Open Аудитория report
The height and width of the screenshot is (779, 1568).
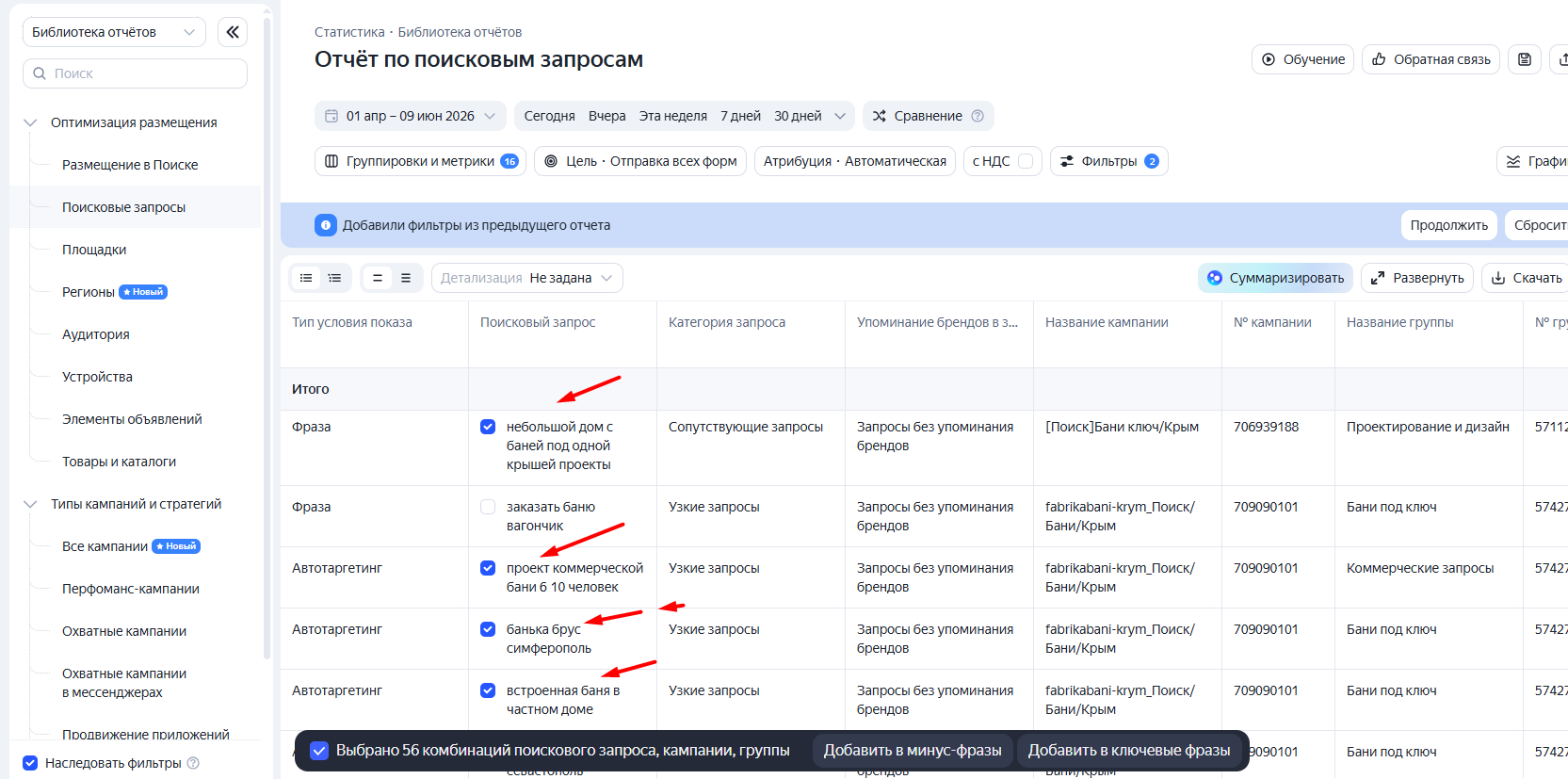tap(96, 334)
